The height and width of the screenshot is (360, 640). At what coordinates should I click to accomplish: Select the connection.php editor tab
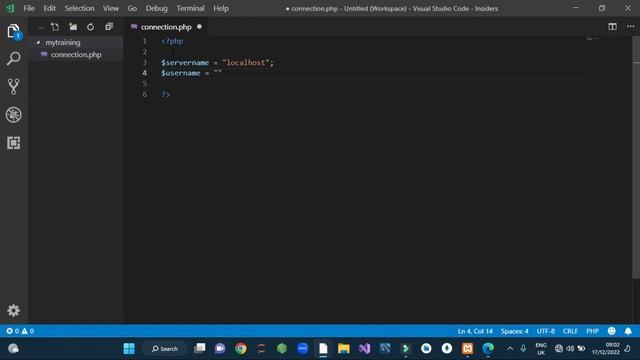click(166, 27)
